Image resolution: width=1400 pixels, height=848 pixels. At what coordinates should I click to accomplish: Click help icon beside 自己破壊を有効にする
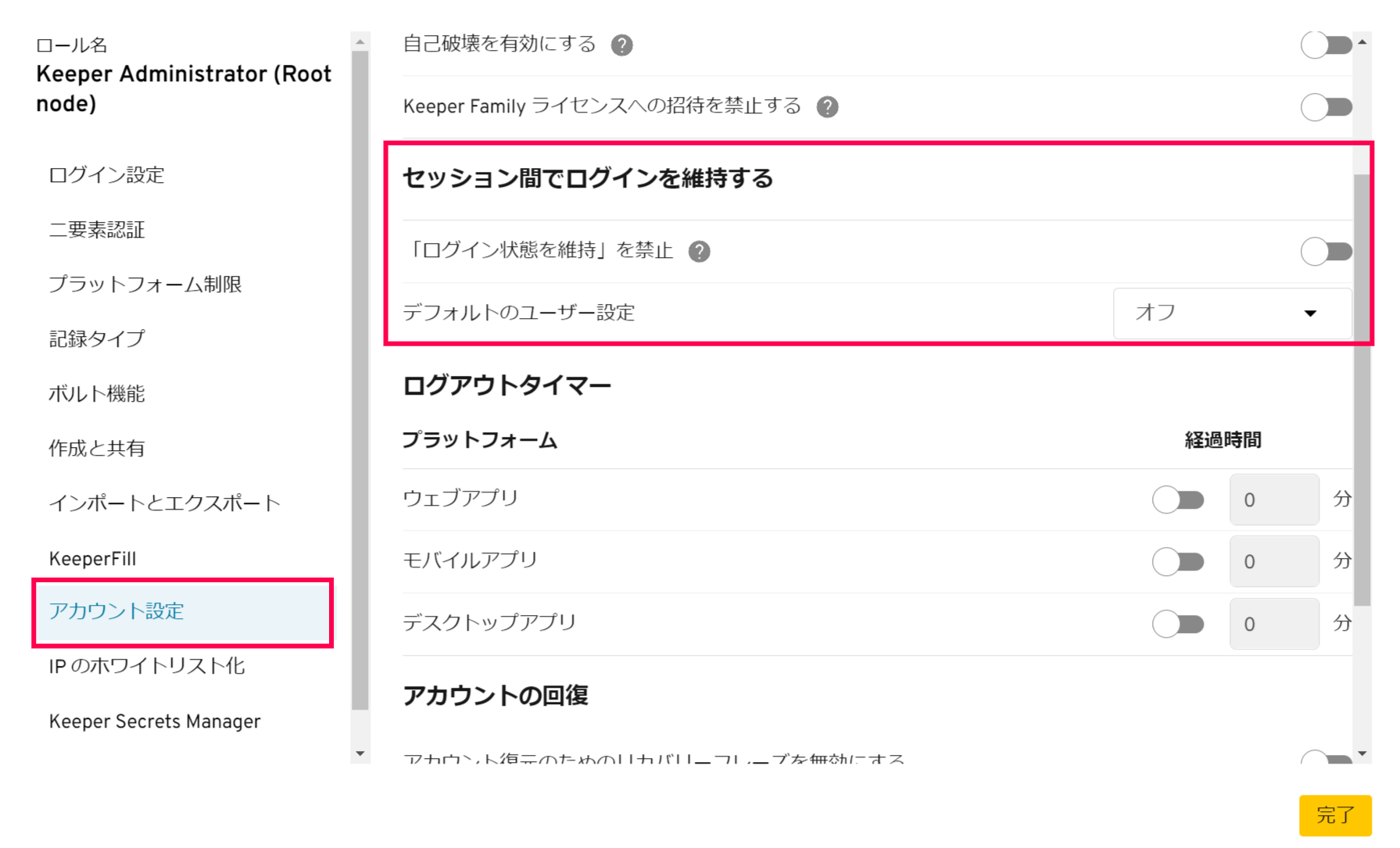pyautogui.click(x=621, y=45)
